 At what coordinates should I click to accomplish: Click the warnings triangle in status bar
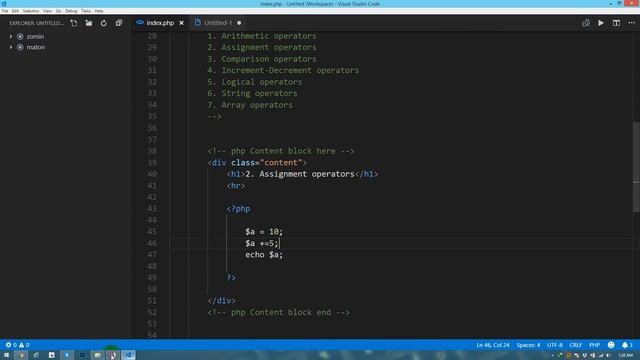(22, 345)
